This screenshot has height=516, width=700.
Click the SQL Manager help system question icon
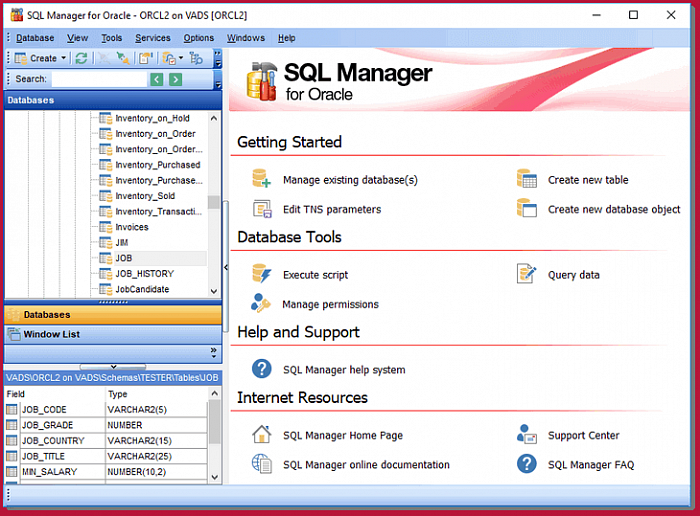click(262, 369)
